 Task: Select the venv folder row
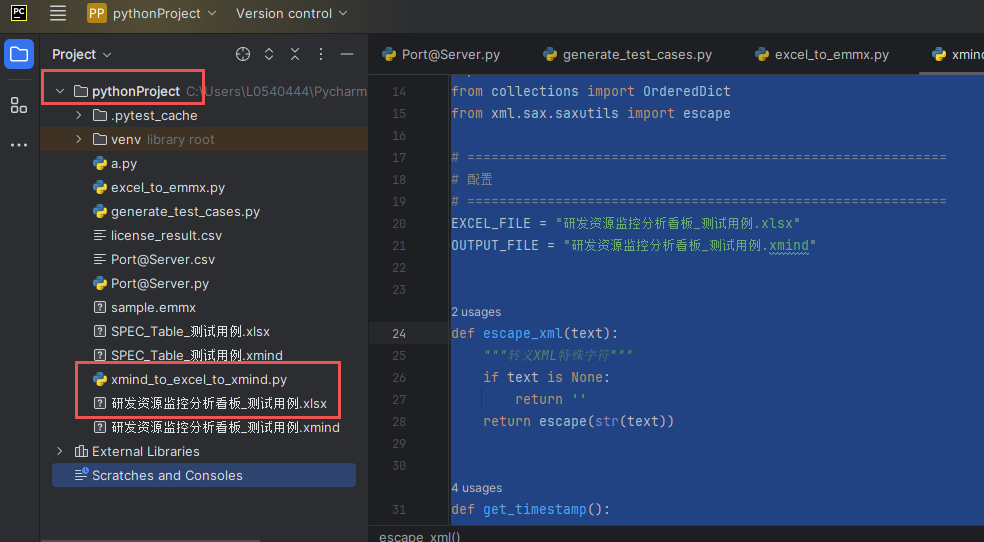205,139
